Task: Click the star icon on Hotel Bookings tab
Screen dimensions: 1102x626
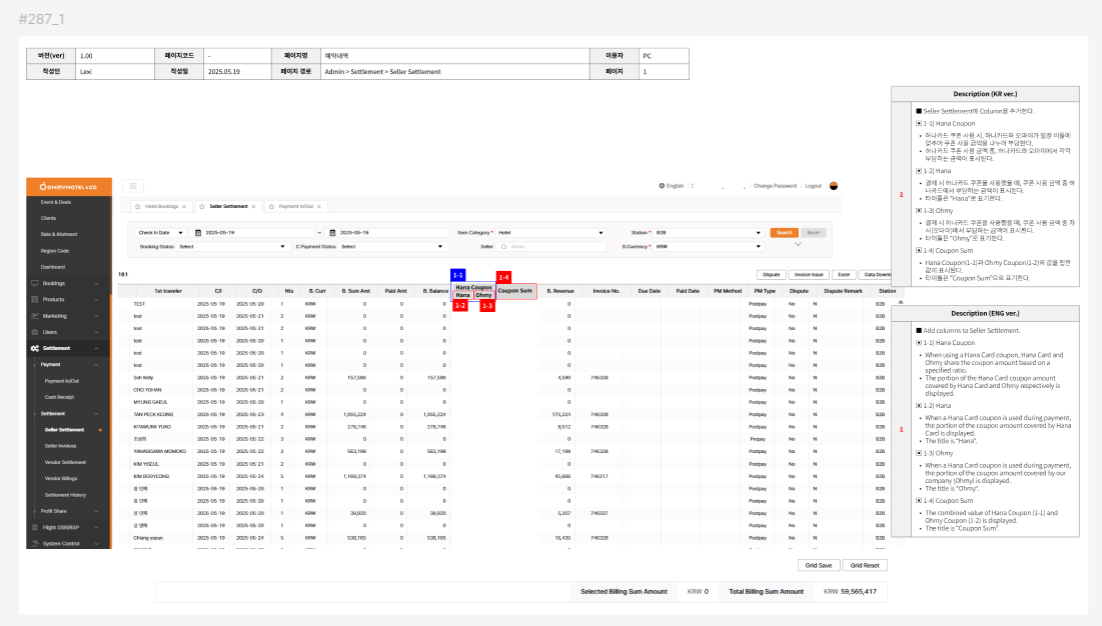Action: pos(137,206)
